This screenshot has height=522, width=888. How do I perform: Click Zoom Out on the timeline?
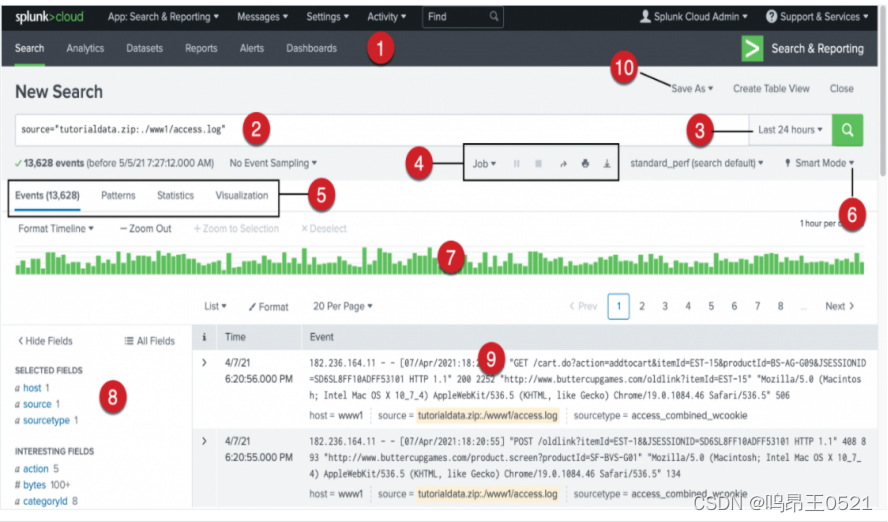pyautogui.click(x=146, y=229)
